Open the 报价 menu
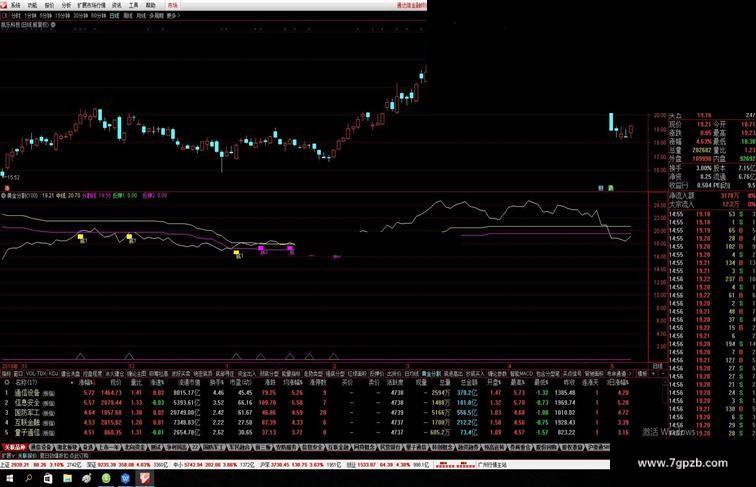This screenshot has width=756, height=487. (49, 5)
